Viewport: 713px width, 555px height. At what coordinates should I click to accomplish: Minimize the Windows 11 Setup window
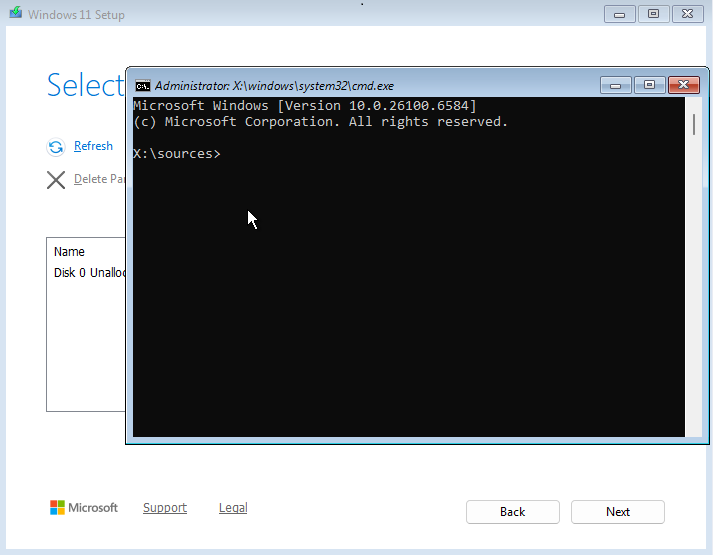tap(619, 14)
